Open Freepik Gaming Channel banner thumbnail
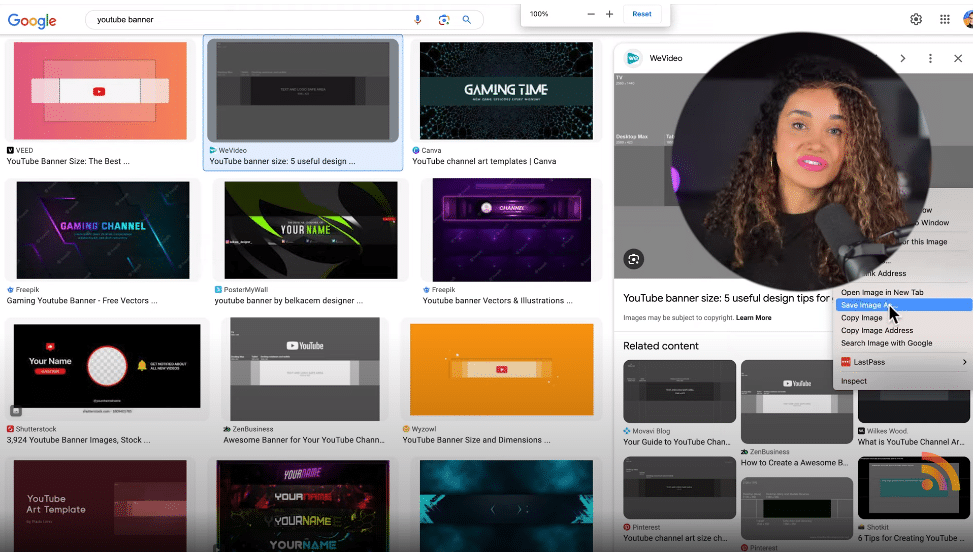 click(103, 230)
